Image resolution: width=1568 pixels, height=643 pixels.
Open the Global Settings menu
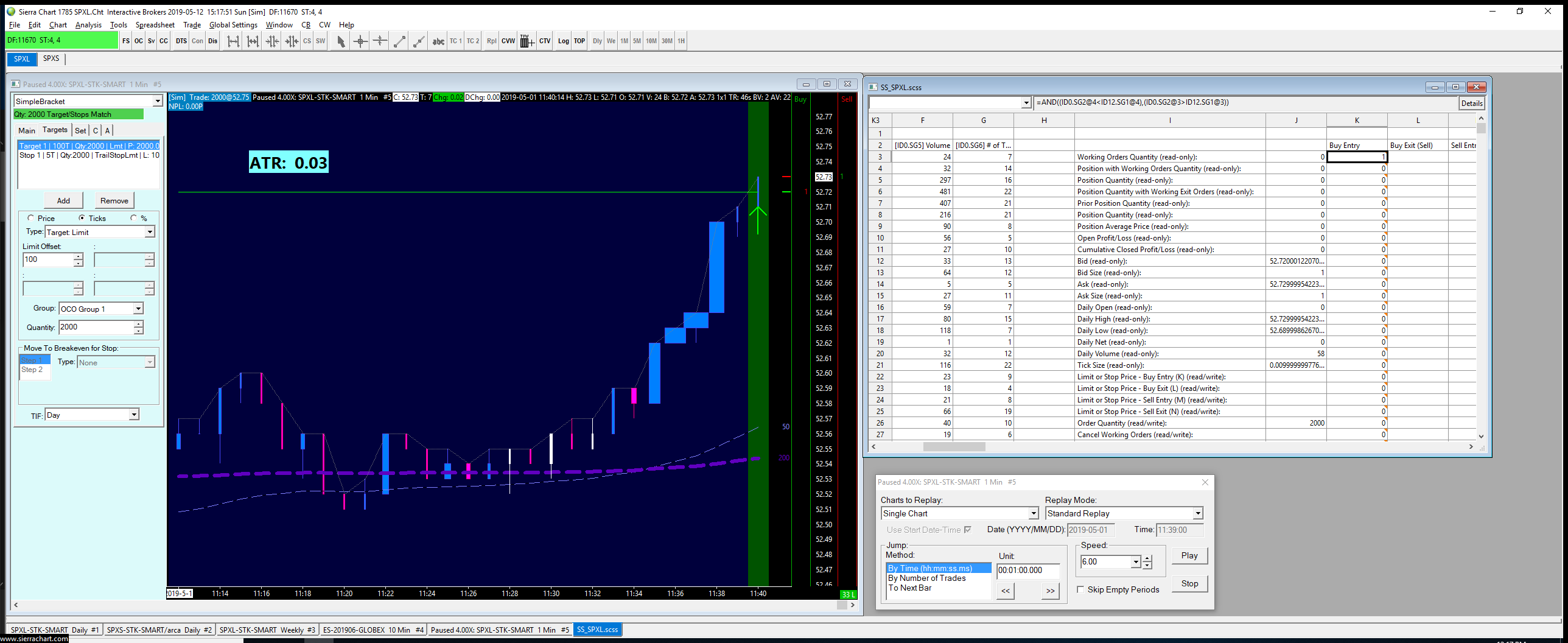[233, 25]
